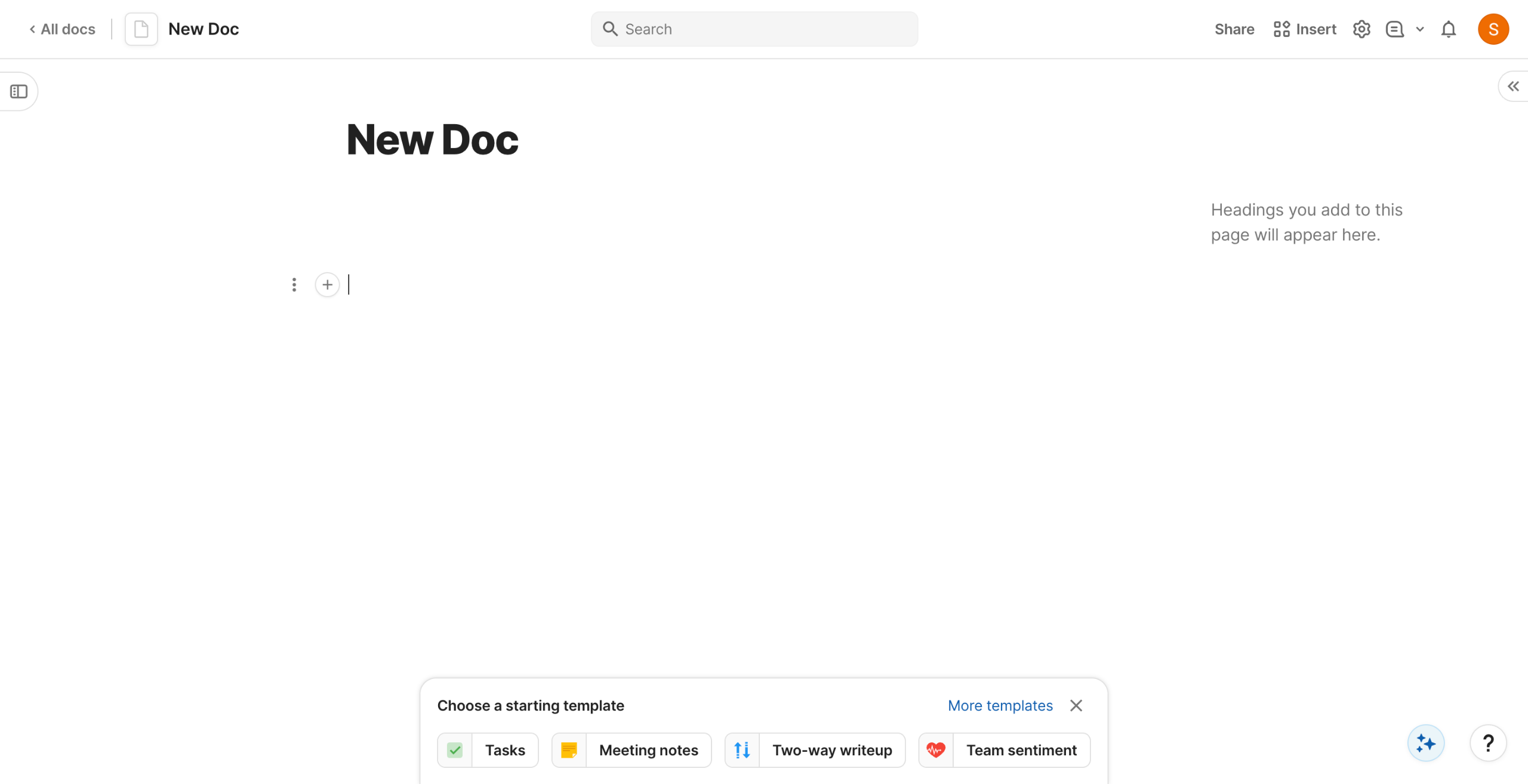The height and width of the screenshot is (784, 1528).
Task: Click the Share button
Action: coord(1234,29)
